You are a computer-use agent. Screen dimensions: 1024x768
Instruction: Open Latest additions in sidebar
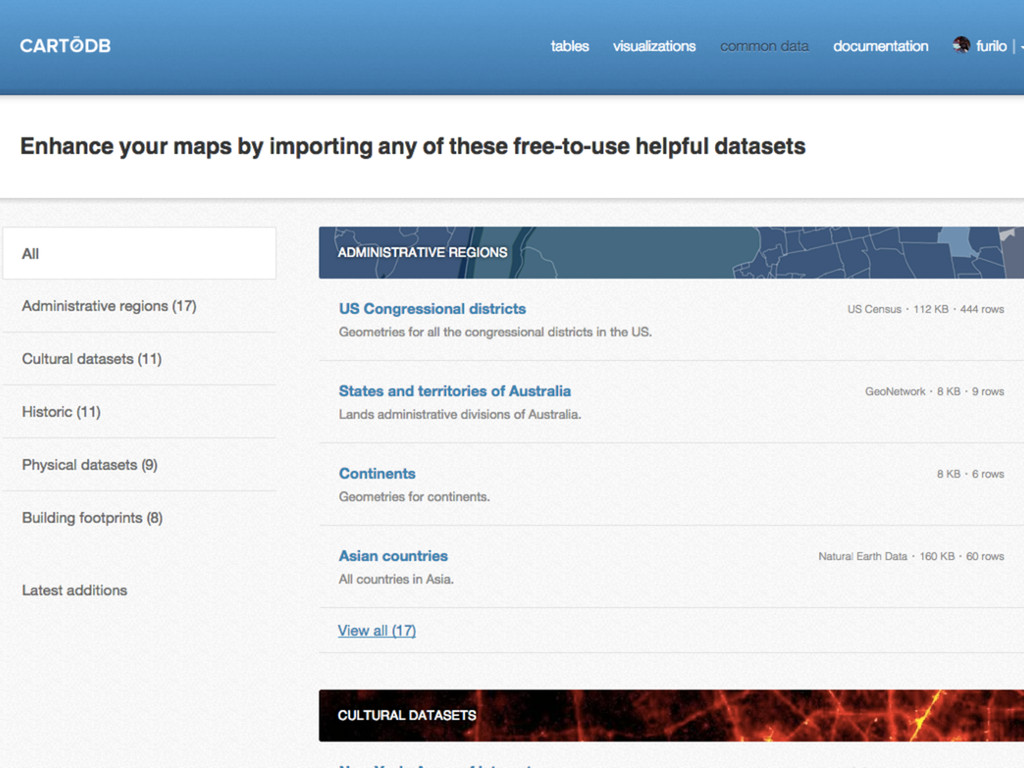[x=74, y=590]
